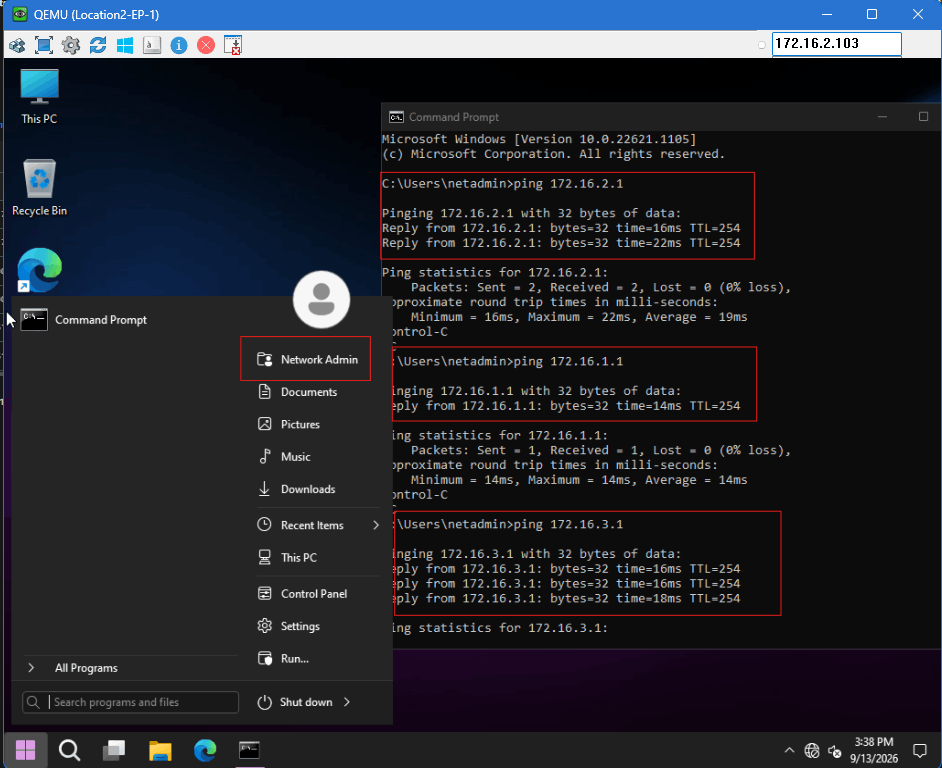
Task: Click the user account avatar
Action: tap(321, 299)
